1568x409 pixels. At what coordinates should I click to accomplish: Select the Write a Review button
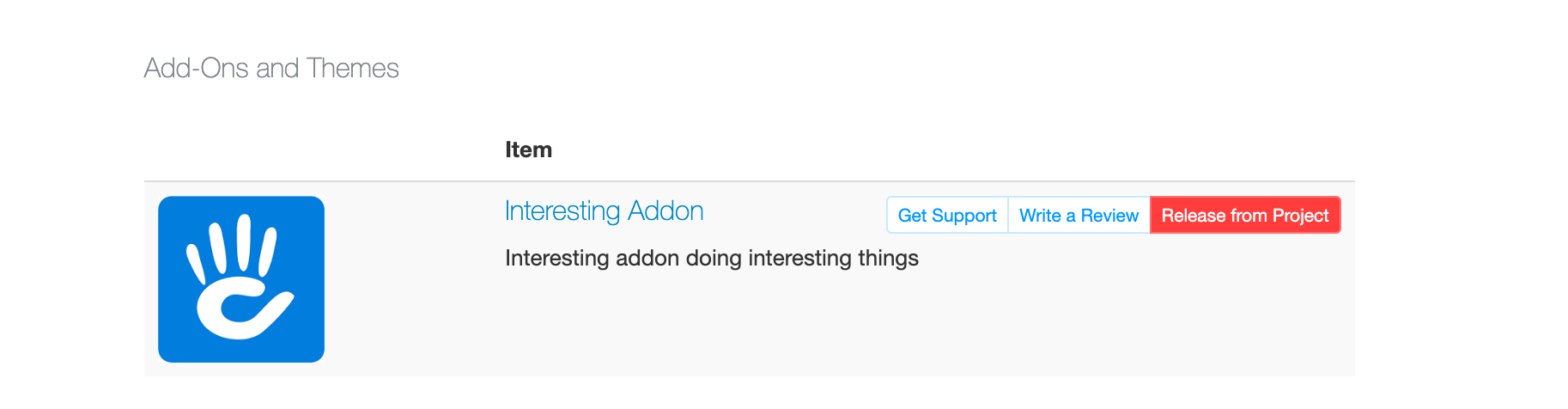click(x=1079, y=215)
